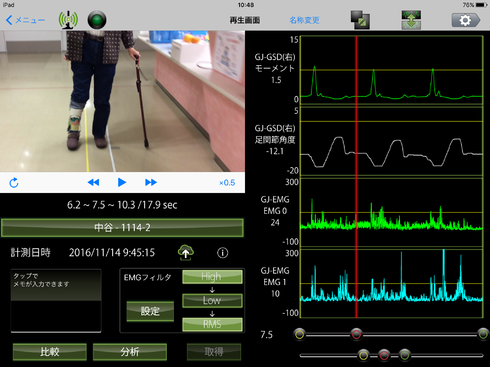Screen dimensions: 490x367
Task: Restart playback with the reload icon
Action: (x=14, y=183)
